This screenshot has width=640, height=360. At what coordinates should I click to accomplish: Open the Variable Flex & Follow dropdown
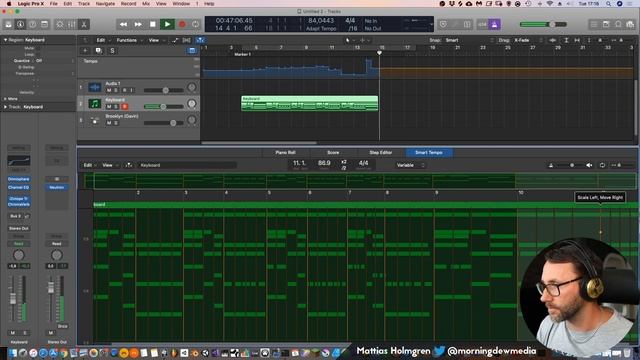pos(410,165)
